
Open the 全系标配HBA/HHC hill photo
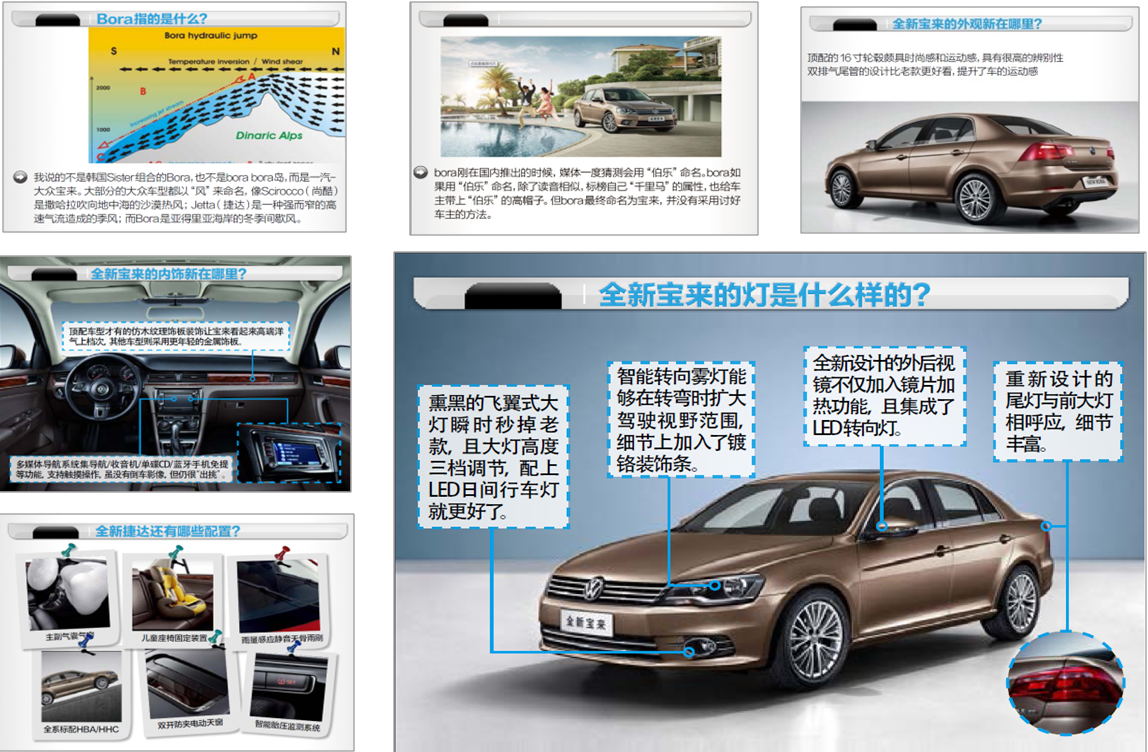tap(81, 687)
